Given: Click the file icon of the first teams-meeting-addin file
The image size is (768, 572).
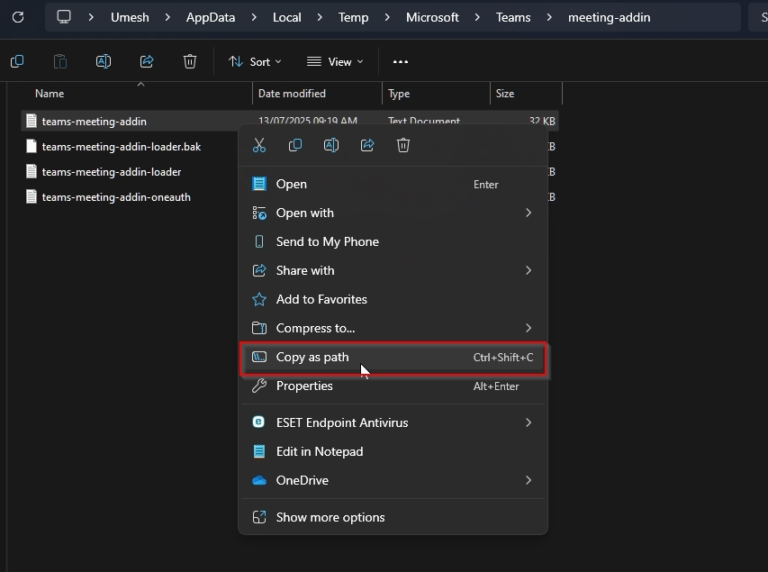Looking at the screenshot, I should (31, 121).
